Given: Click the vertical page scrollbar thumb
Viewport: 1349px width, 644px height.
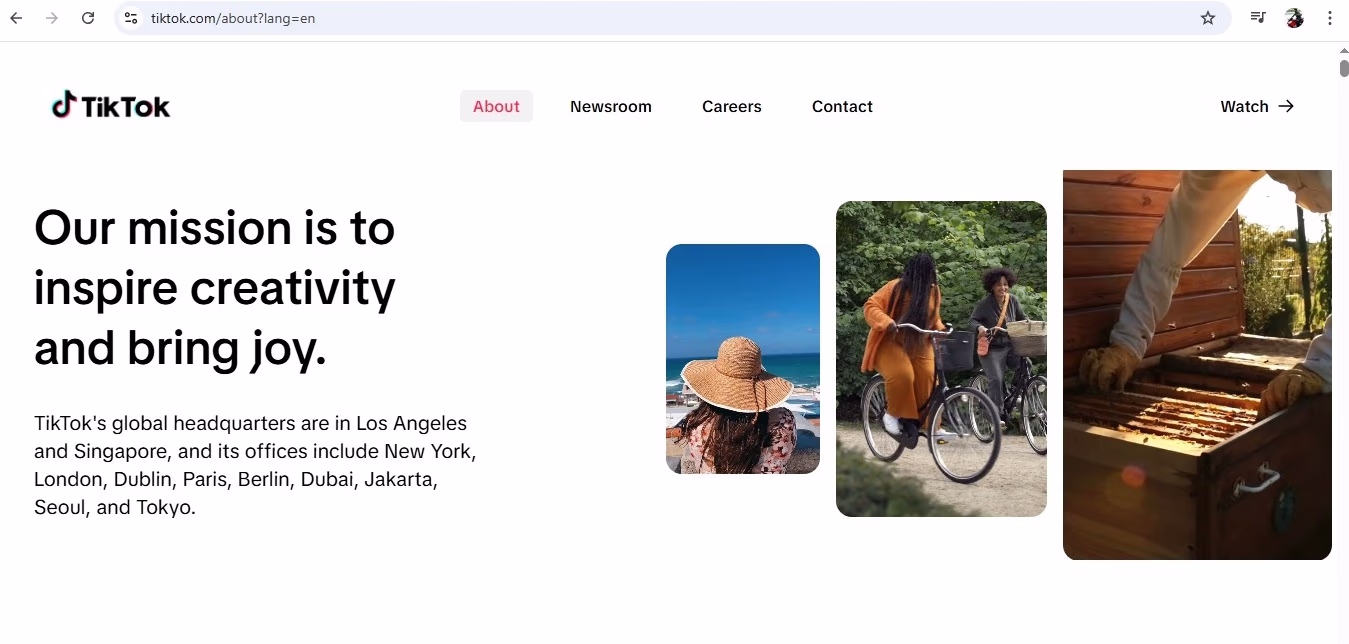Looking at the screenshot, I should pyautogui.click(x=1343, y=68).
